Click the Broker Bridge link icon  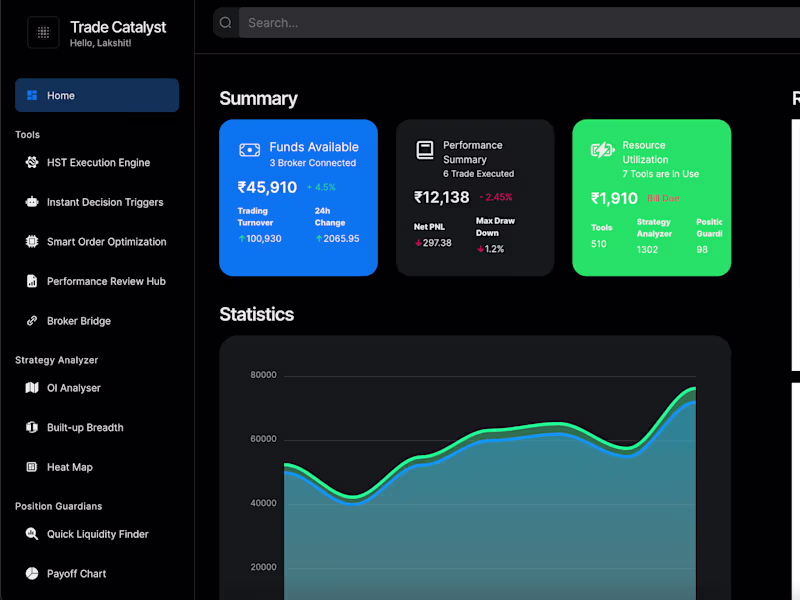click(x=32, y=320)
